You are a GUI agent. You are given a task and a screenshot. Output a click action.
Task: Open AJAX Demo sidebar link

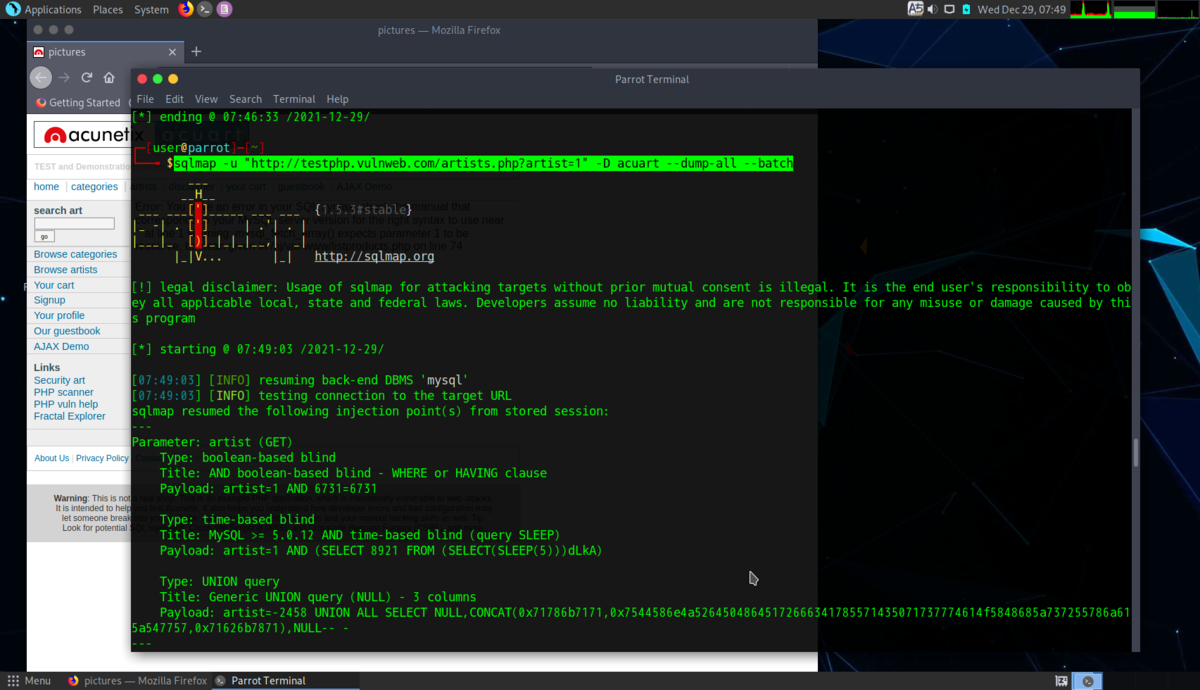pos(61,346)
